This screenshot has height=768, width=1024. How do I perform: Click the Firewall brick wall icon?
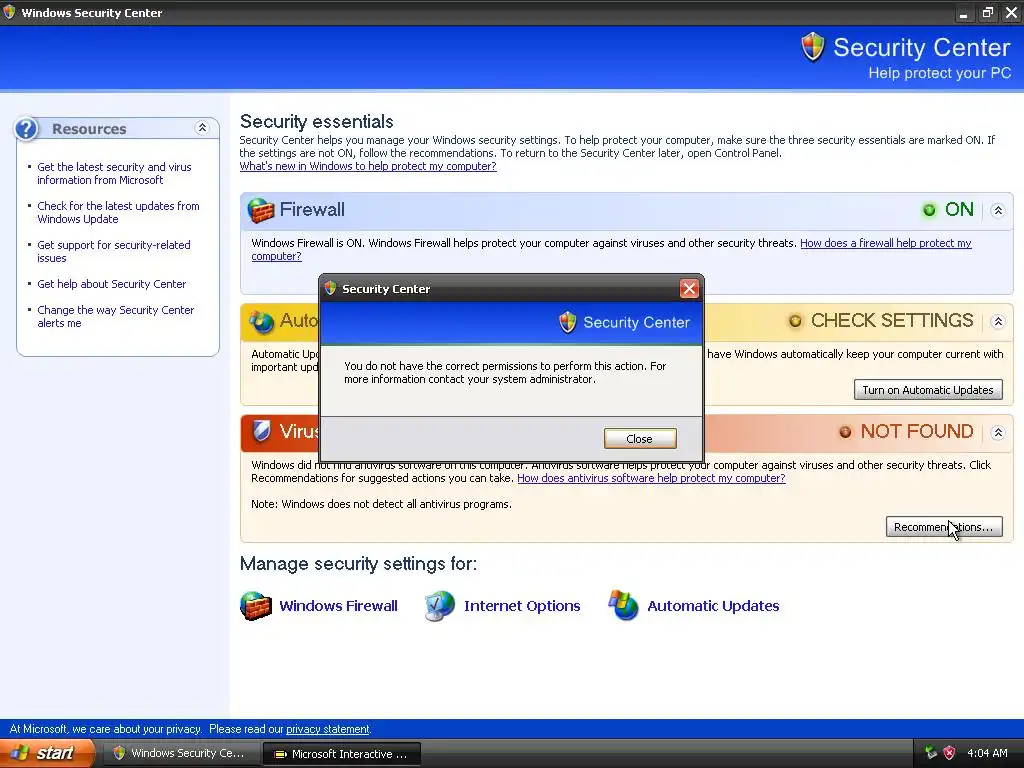point(261,210)
